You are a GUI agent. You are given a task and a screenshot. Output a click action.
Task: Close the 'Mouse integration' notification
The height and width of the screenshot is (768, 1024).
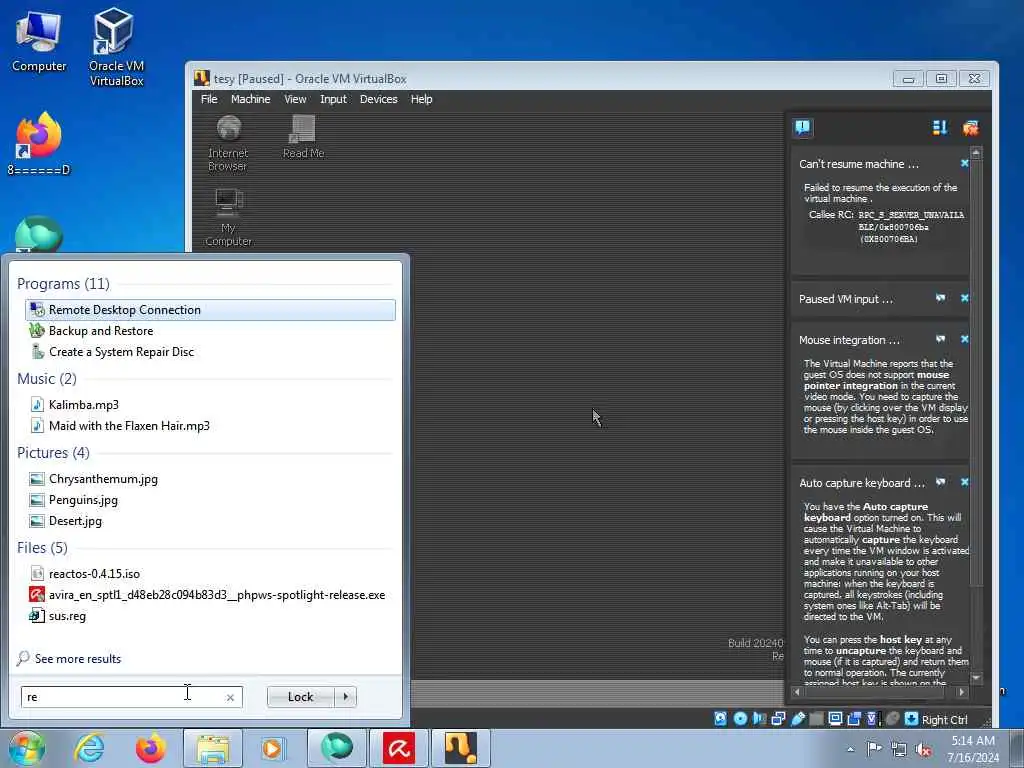(x=965, y=339)
